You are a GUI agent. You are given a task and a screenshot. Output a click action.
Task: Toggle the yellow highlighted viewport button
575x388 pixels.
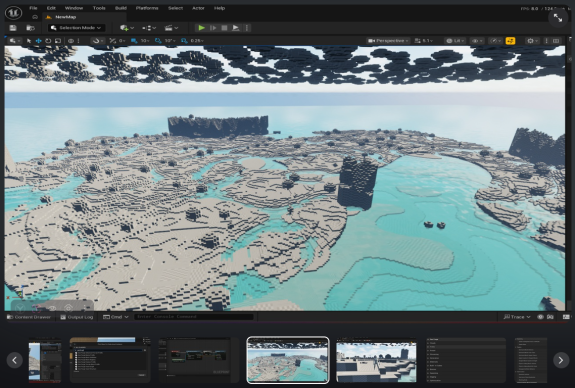tap(510, 41)
